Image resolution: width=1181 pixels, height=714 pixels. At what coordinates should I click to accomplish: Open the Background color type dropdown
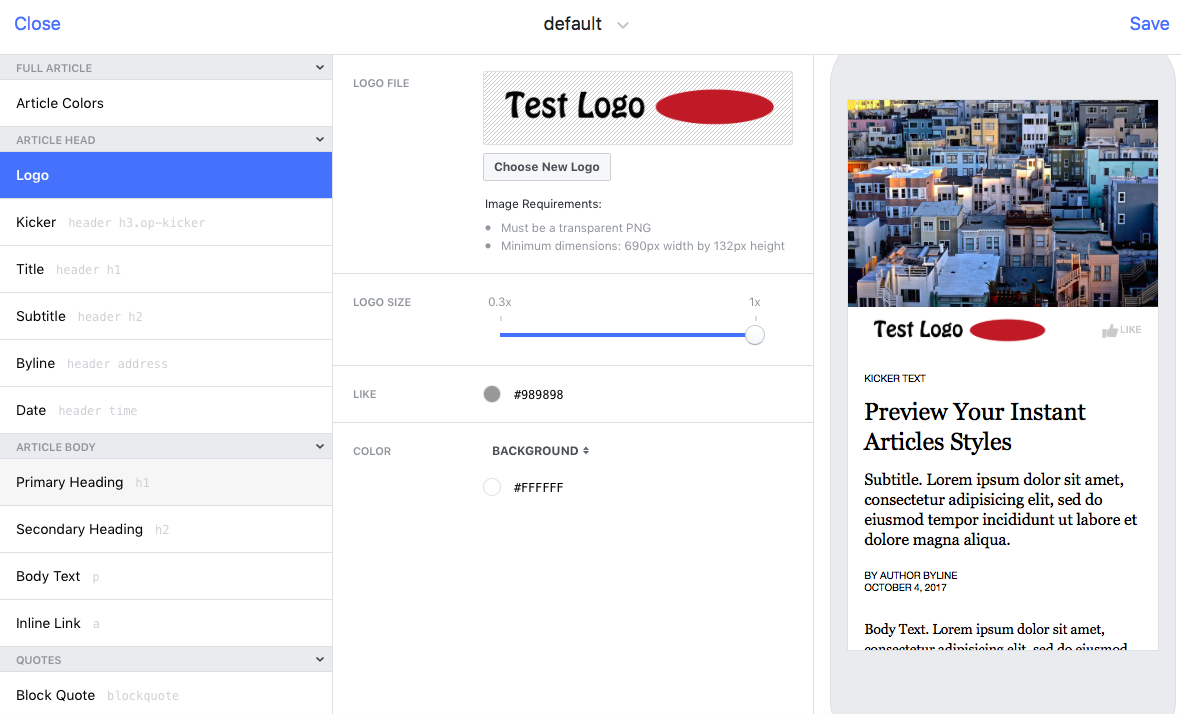coord(540,451)
